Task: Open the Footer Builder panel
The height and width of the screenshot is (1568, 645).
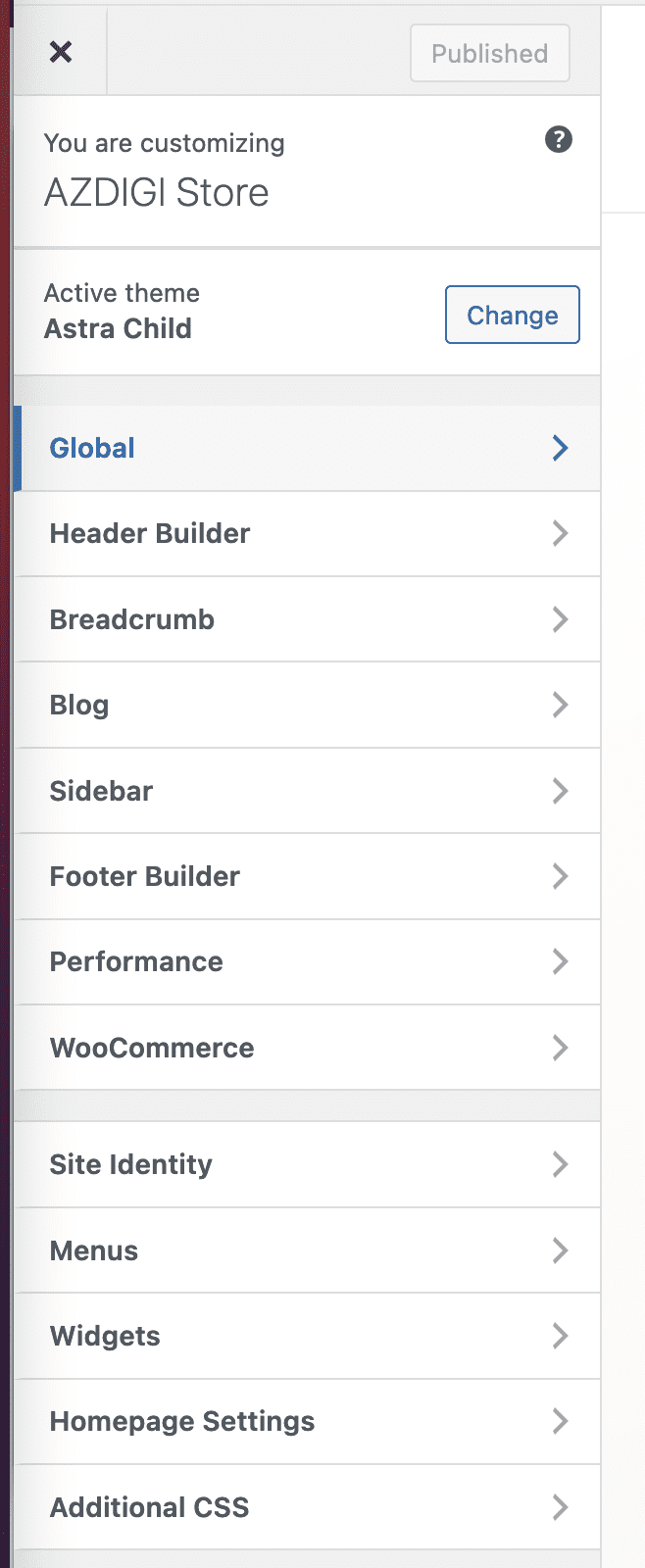Action: (145, 876)
